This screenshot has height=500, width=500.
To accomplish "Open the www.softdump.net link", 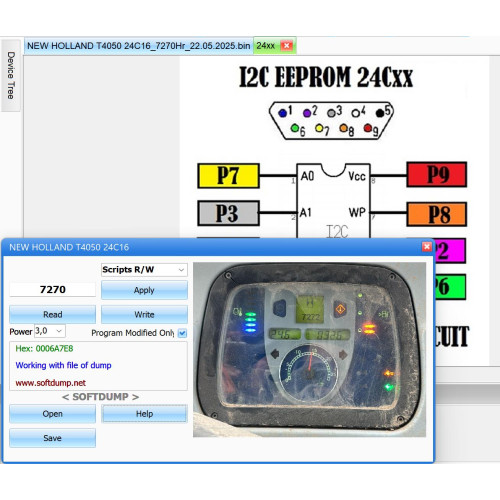I will [50, 383].
